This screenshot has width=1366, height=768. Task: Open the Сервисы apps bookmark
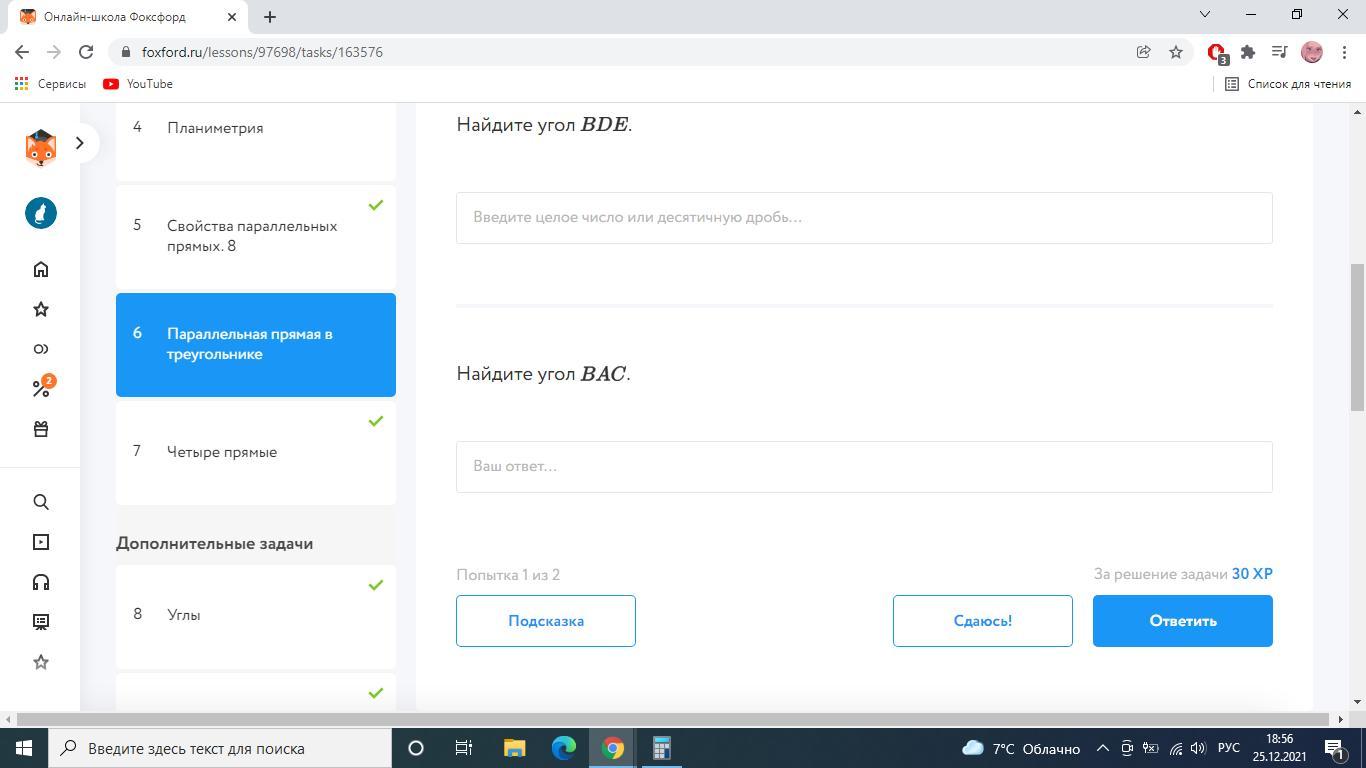point(50,84)
